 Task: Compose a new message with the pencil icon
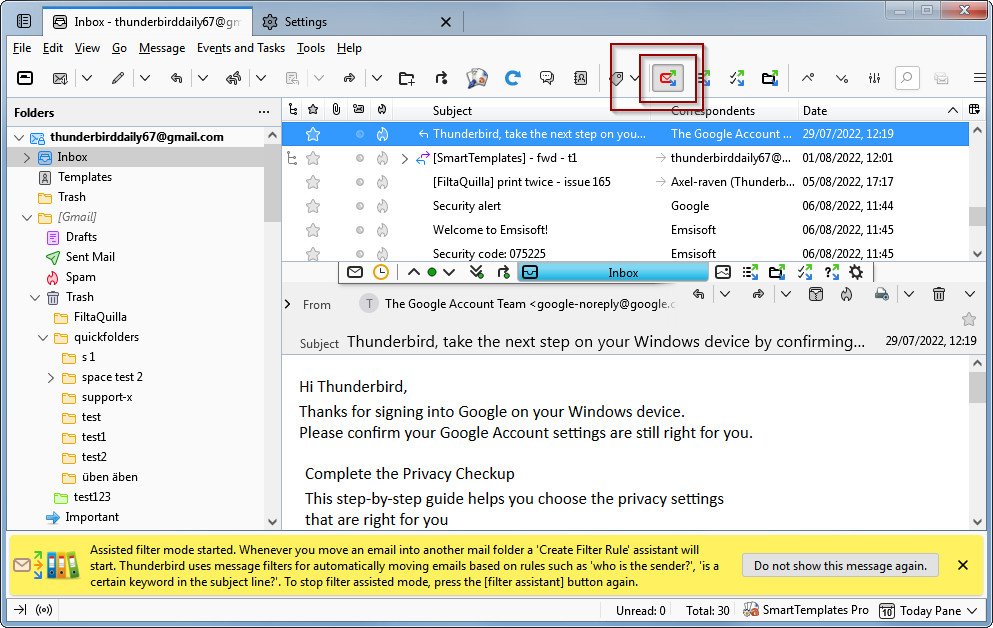118,78
